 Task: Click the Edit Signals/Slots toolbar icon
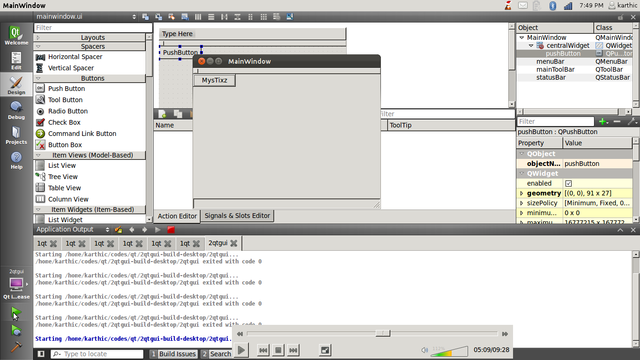[x=158, y=17]
